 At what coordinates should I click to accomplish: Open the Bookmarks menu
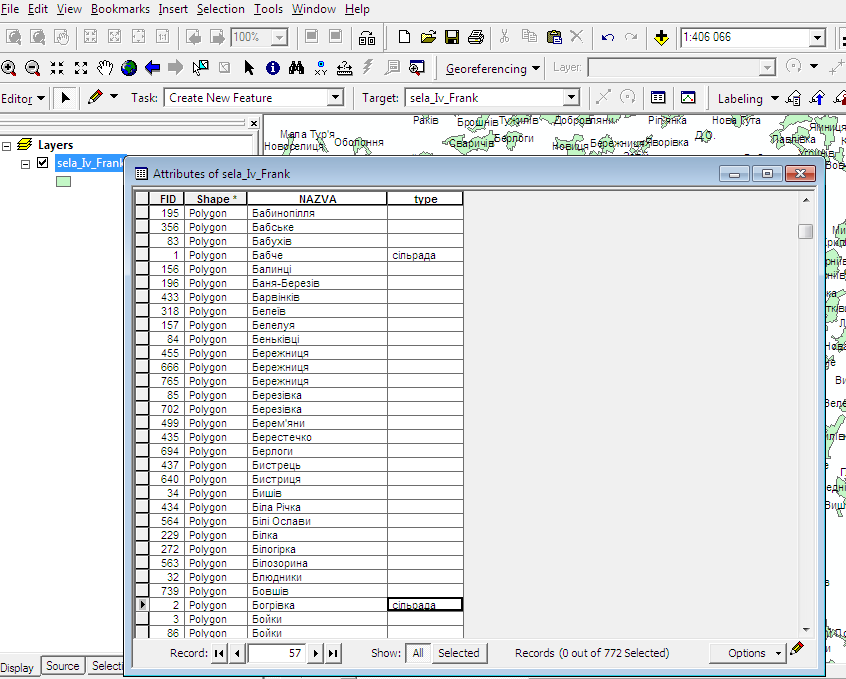120,9
